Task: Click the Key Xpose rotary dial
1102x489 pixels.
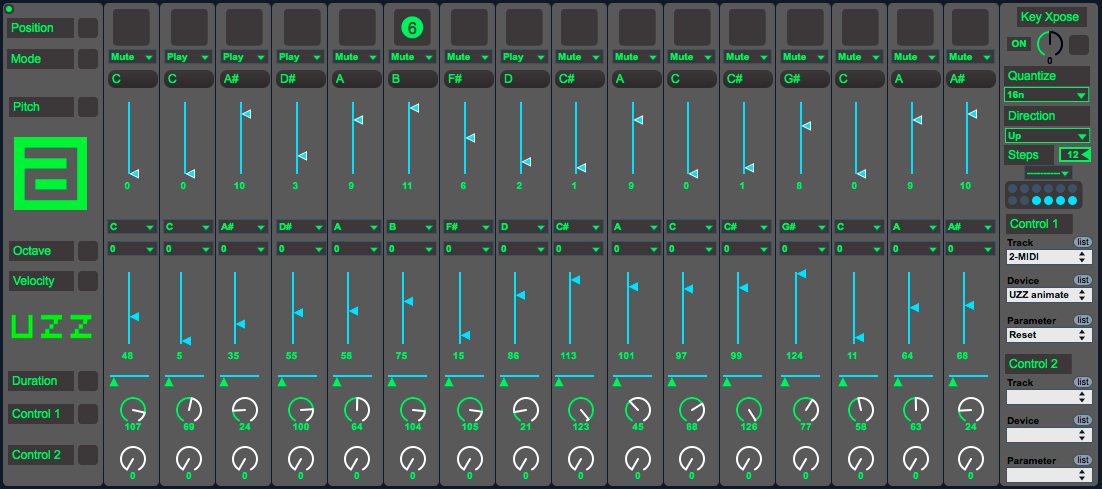Action: [x=1050, y=44]
